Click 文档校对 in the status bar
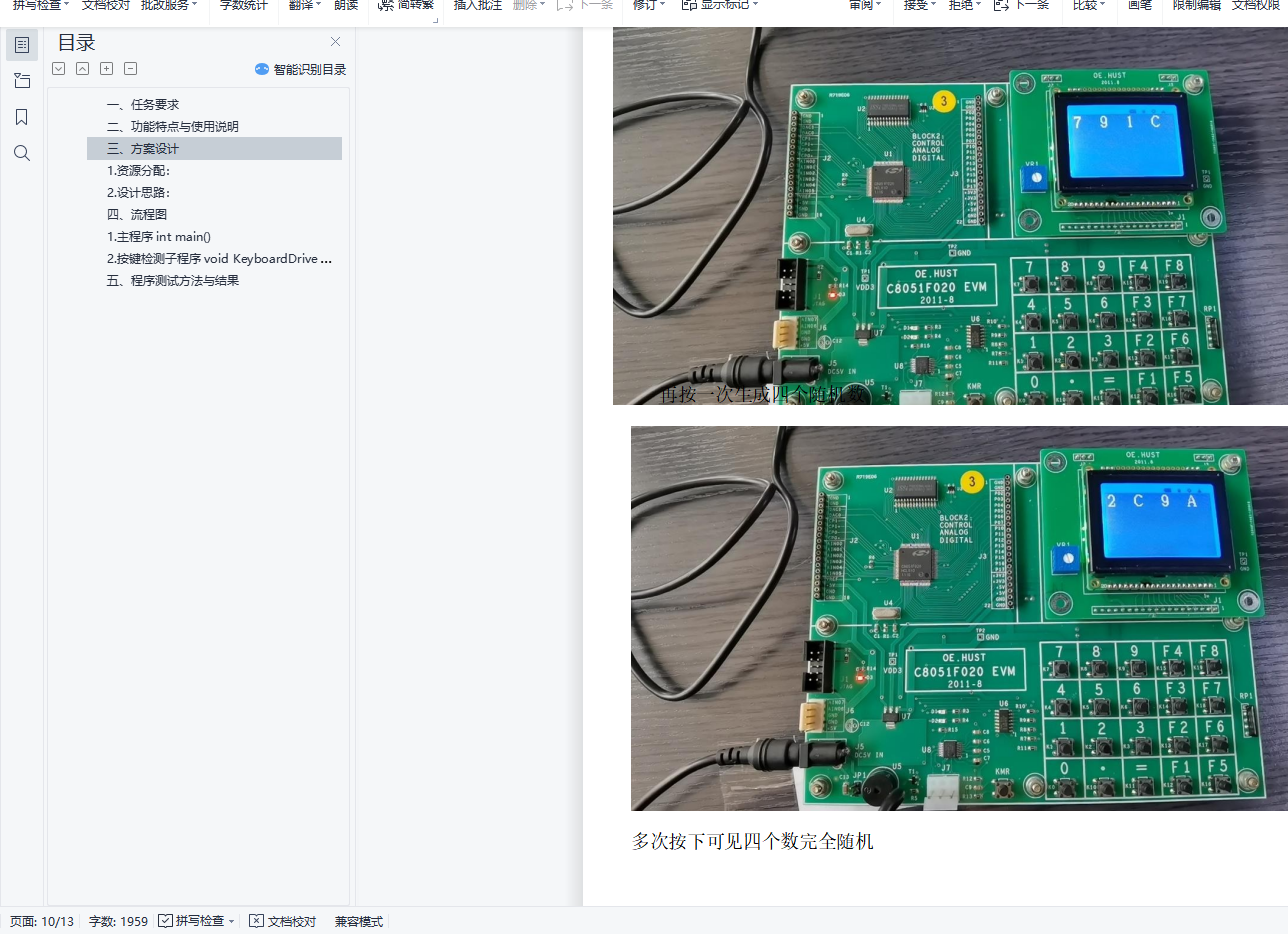This screenshot has width=1288, height=934. tap(283, 921)
